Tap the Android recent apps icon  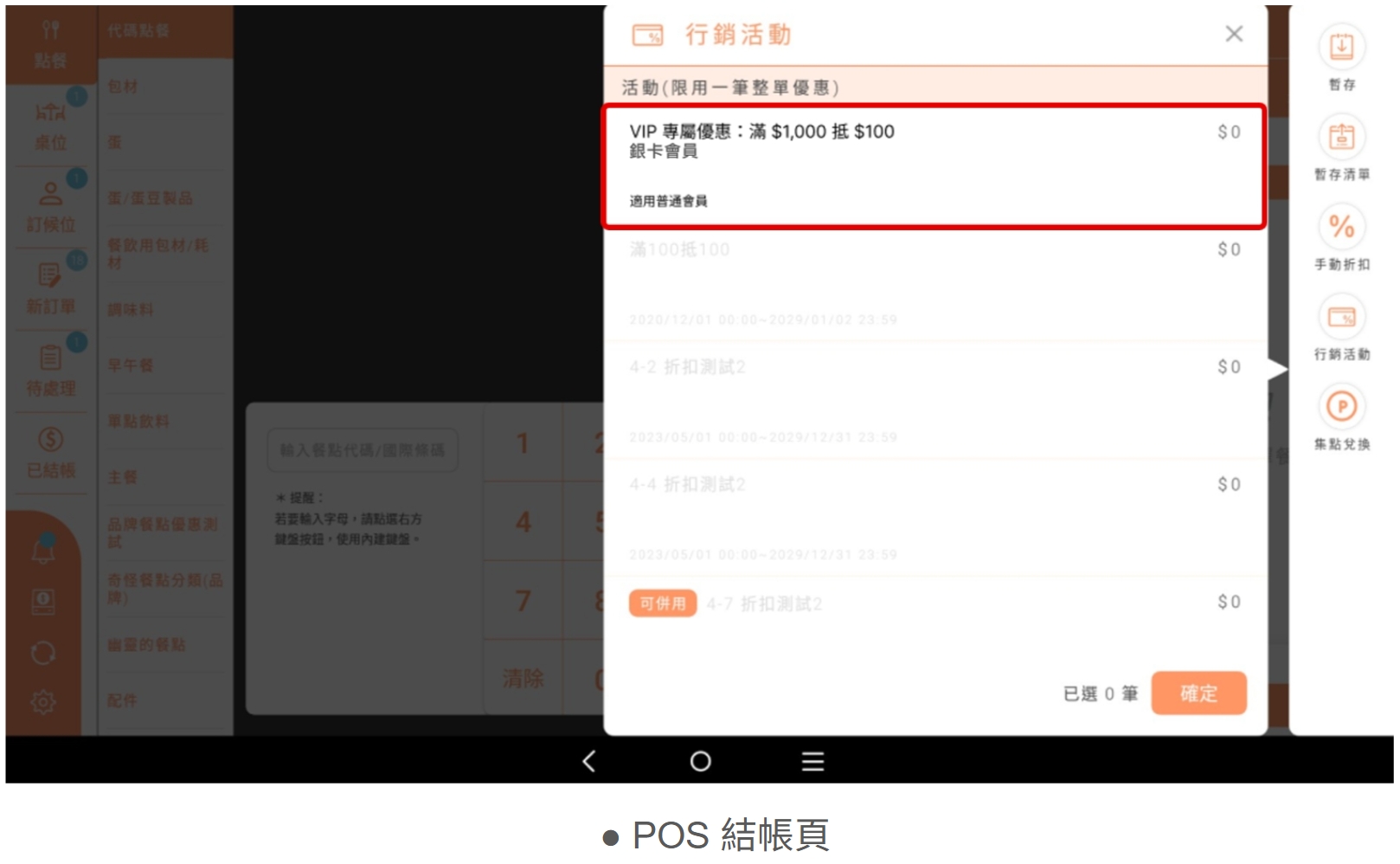[812, 761]
